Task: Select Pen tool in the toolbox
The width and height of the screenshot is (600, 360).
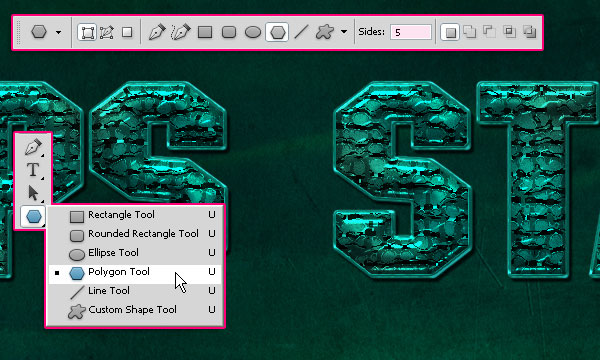Action: coord(33,147)
